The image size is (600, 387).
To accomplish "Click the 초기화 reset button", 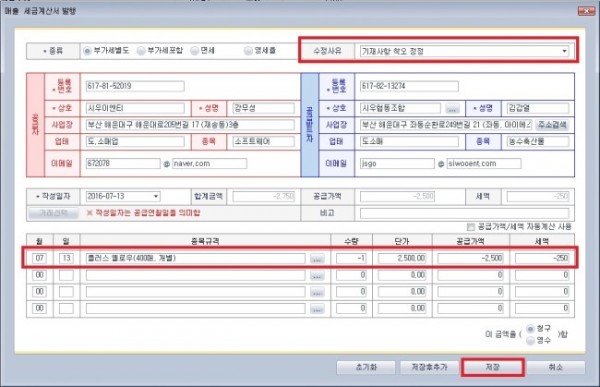I will 366,367.
